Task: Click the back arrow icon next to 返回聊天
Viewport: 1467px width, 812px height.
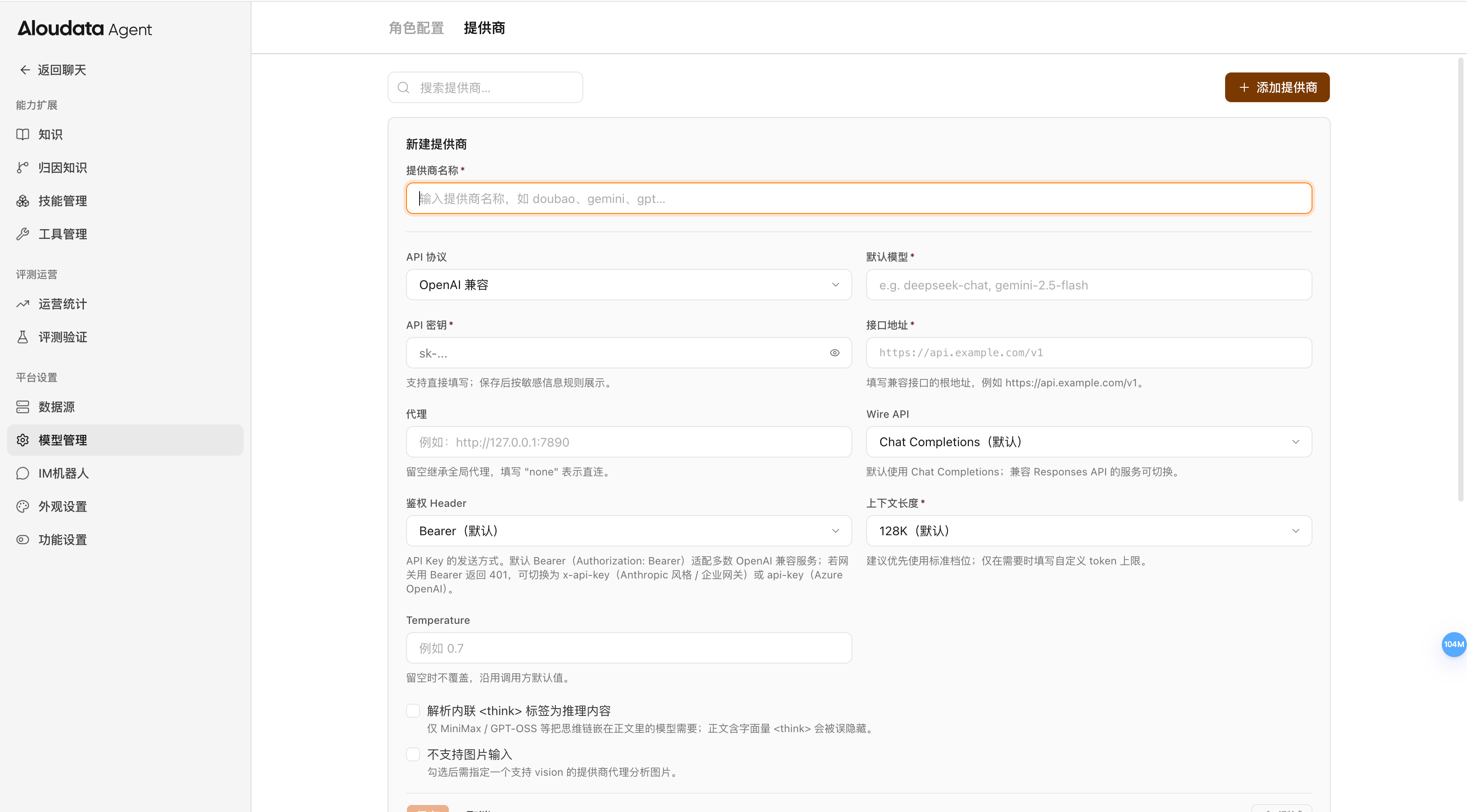Action: [24, 70]
